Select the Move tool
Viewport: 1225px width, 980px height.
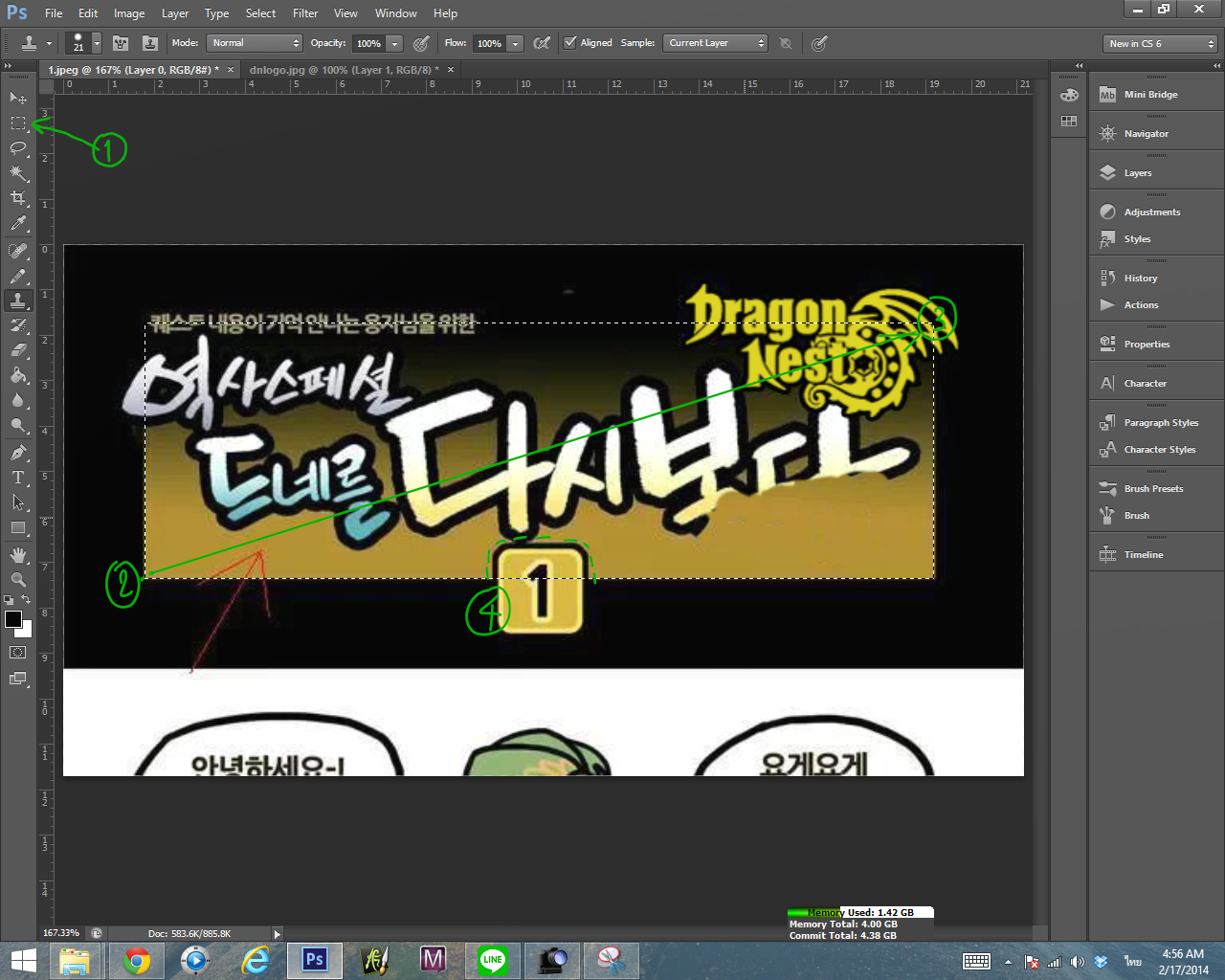point(18,98)
